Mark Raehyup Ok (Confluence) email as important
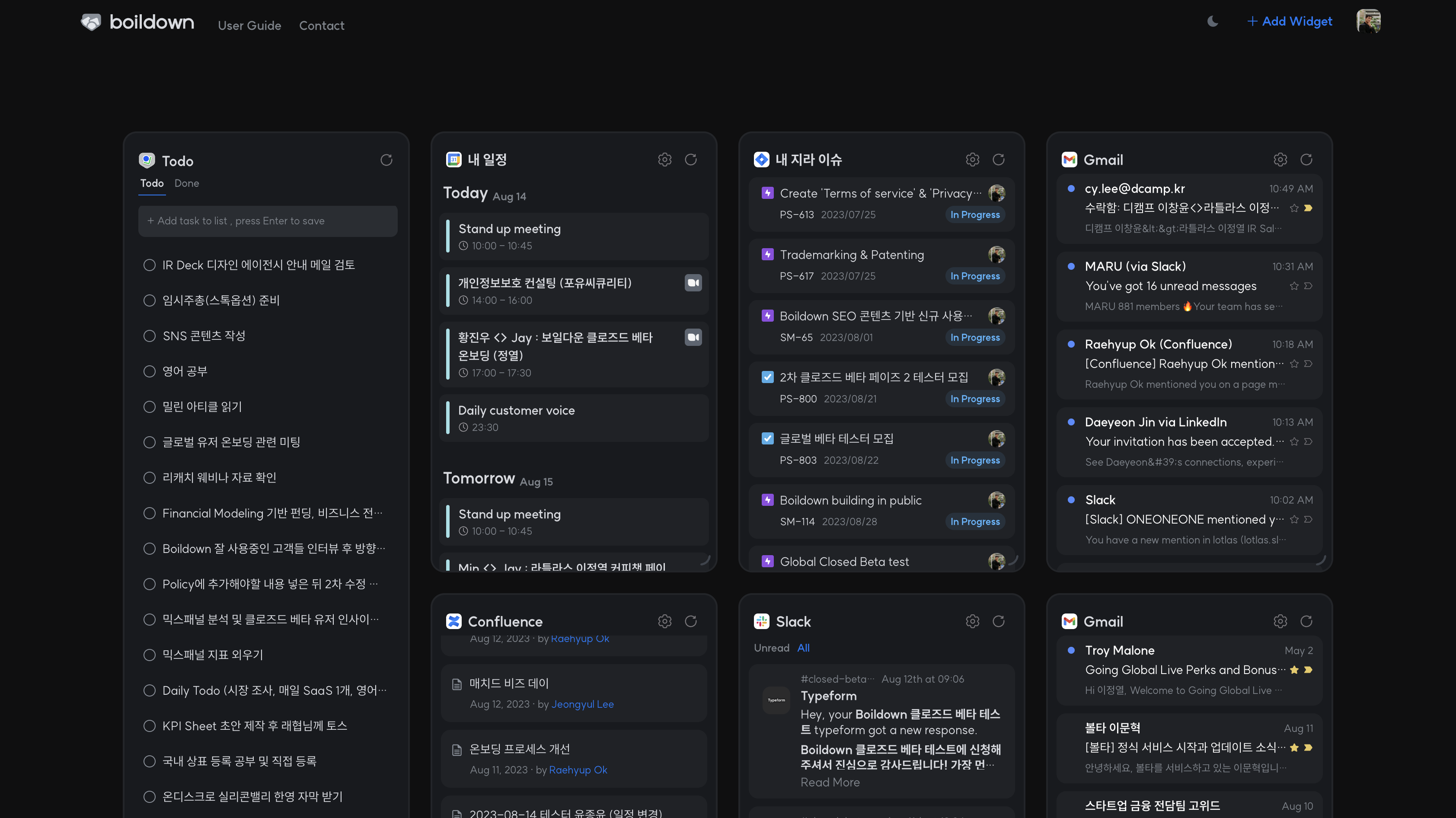1456x818 pixels. click(1308, 364)
